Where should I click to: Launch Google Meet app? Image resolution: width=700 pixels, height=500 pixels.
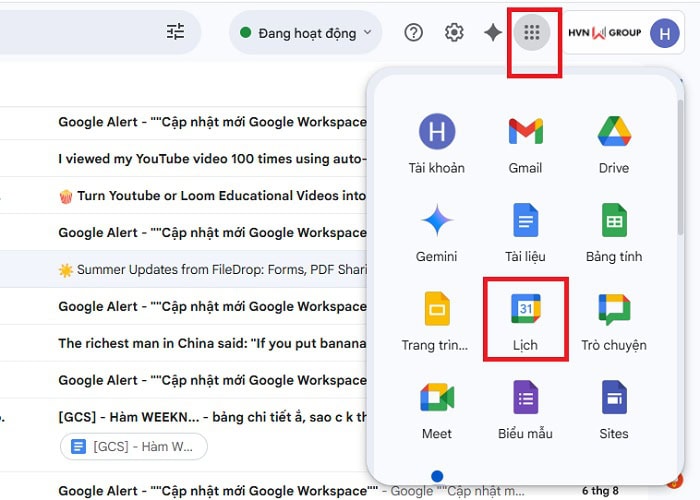point(436,408)
